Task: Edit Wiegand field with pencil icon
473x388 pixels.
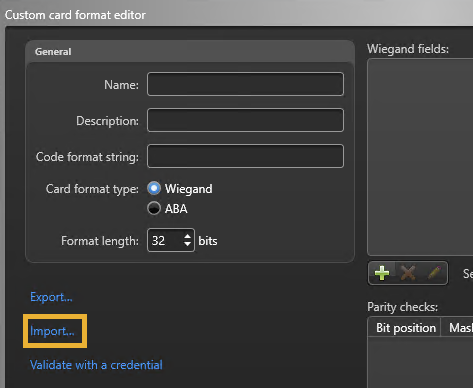Action: point(434,273)
